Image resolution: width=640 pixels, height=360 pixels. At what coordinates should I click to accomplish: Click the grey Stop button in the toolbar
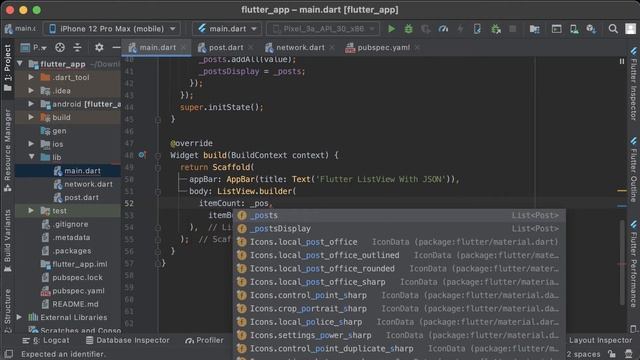click(513, 29)
